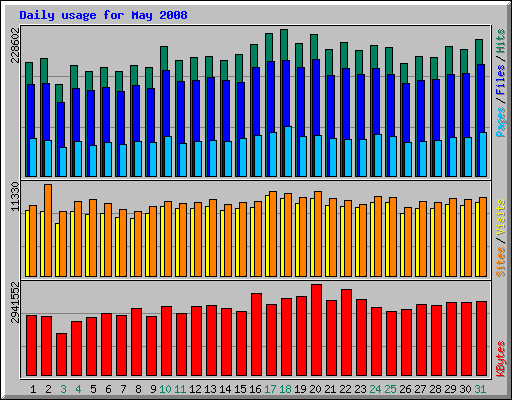Click the 'Visits' legend label
The image size is (512, 400).
click(x=501, y=217)
